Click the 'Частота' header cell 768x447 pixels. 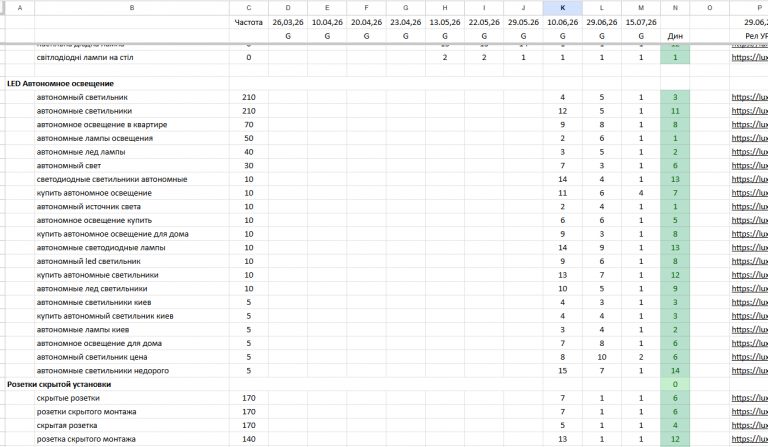pos(249,22)
